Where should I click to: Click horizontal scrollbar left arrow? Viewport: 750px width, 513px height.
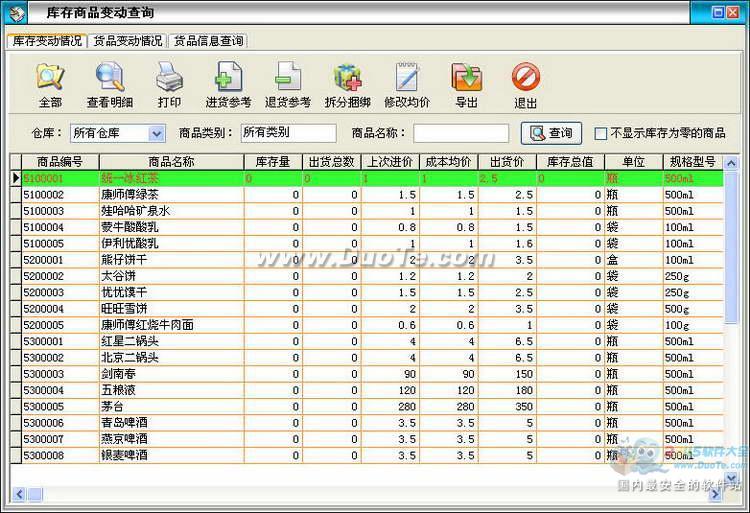tap(19, 494)
